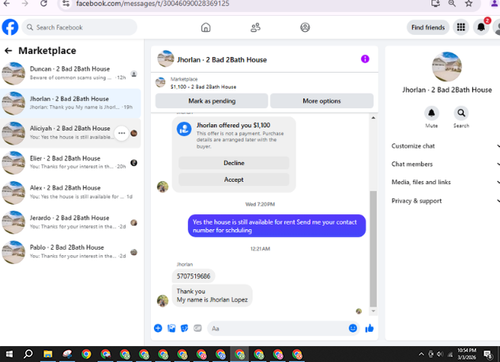Screen dimensions: 500x362
Task: Click the taskbar clock
Action: click(467, 354)
